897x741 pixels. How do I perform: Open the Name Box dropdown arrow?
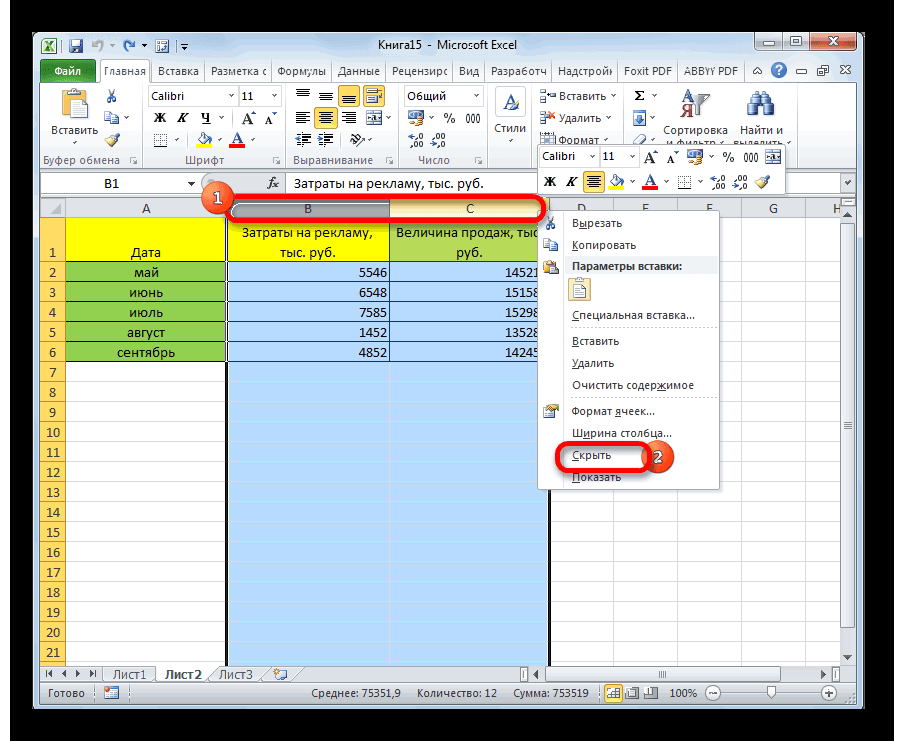click(x=191, y=184)
